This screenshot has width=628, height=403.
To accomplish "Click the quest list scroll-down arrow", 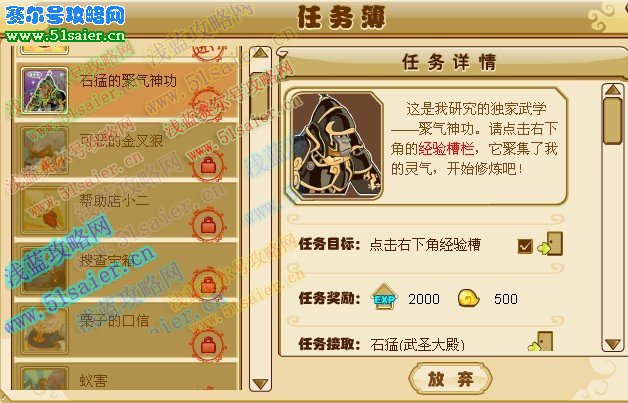I will 260,384.
